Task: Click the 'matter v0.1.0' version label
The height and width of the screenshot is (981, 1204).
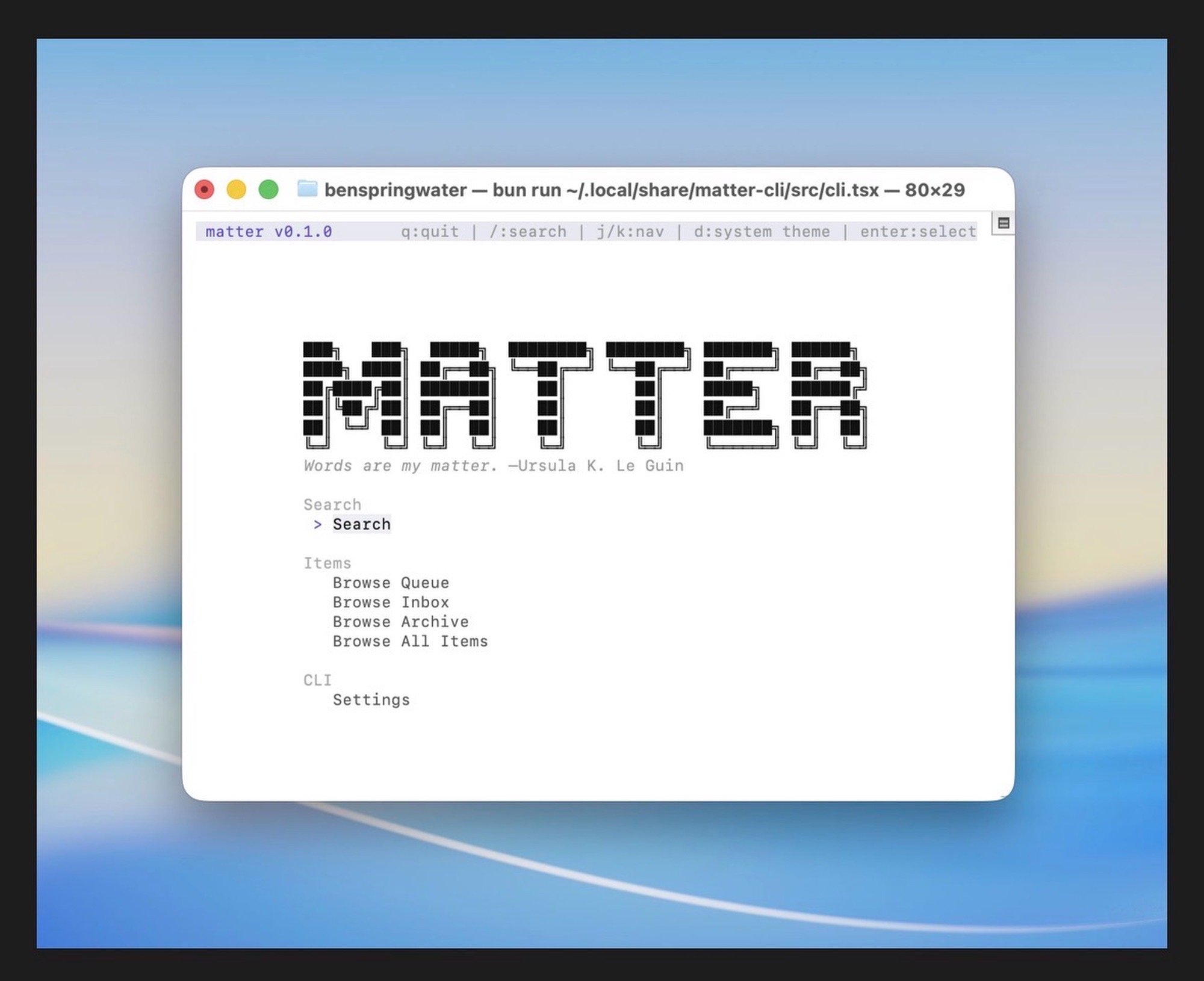Action: click(x=268, y=232)
